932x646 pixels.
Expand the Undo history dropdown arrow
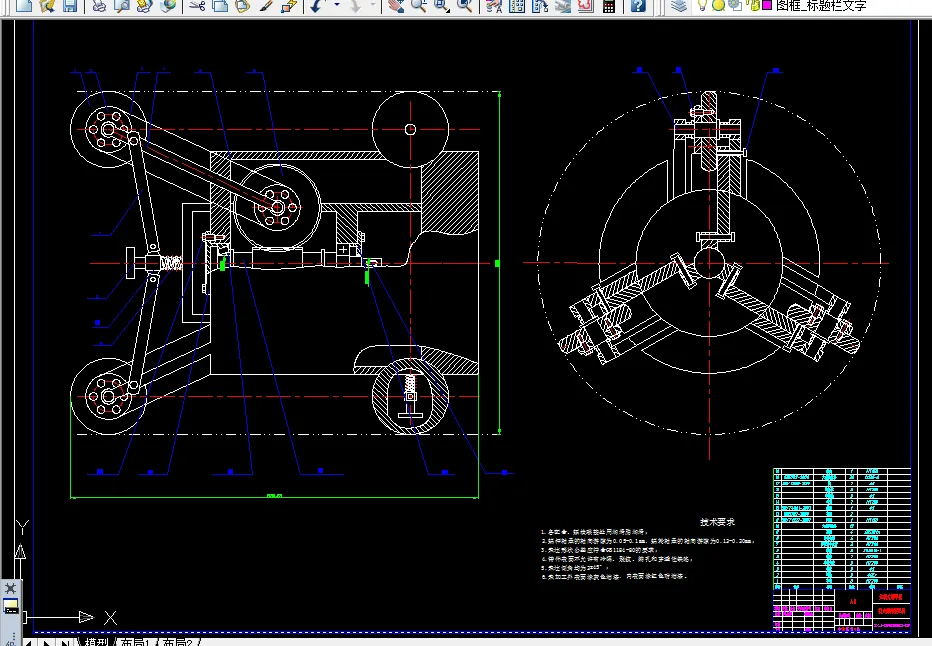coord(336,5)
